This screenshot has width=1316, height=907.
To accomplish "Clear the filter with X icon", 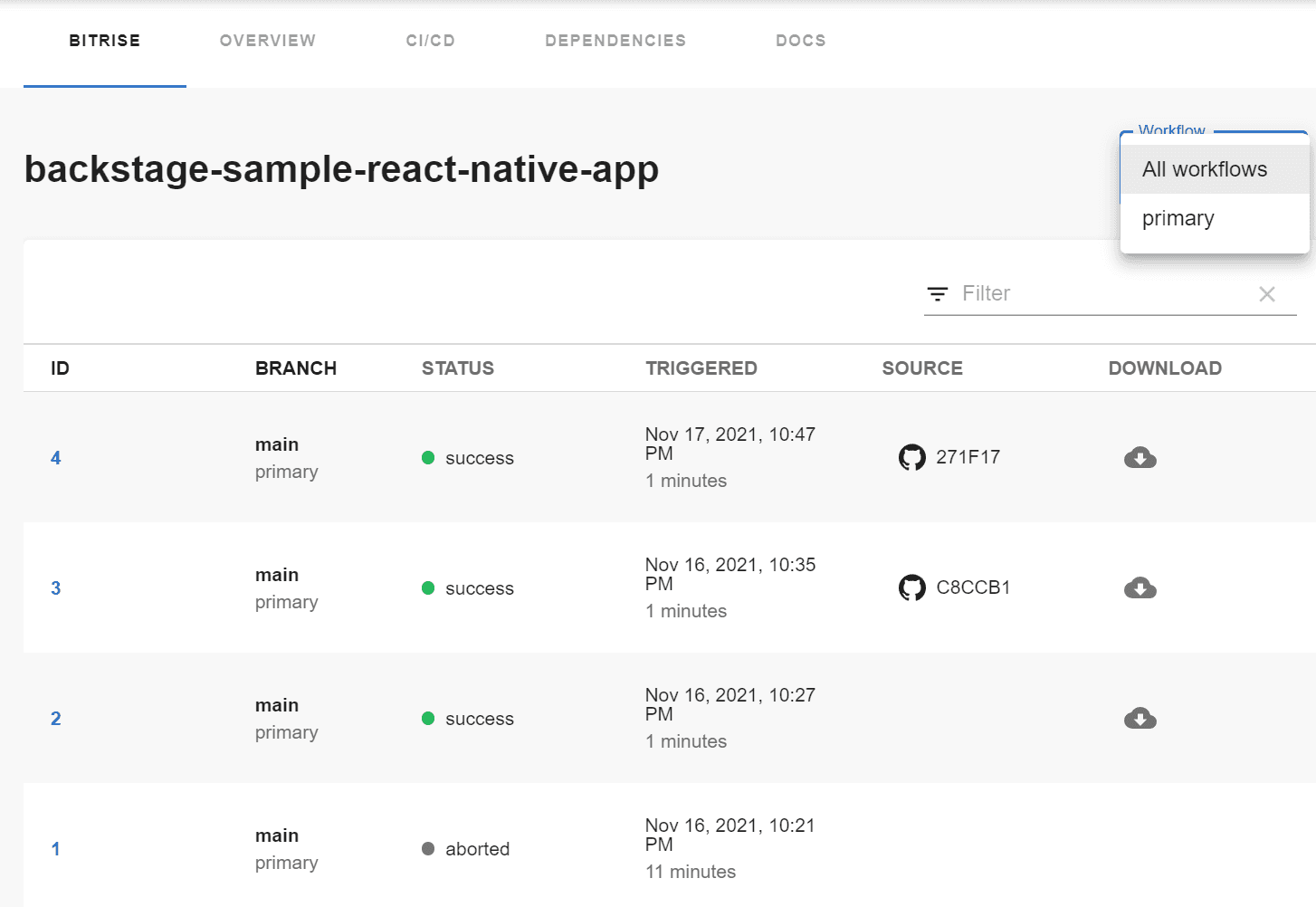I will (1267, 293).
